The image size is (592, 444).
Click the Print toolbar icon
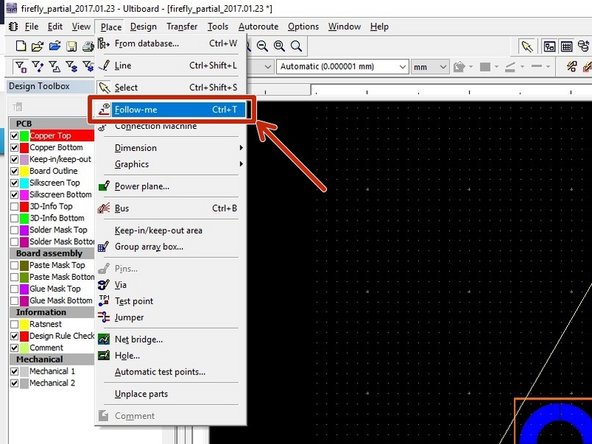[x=88, y=46]
